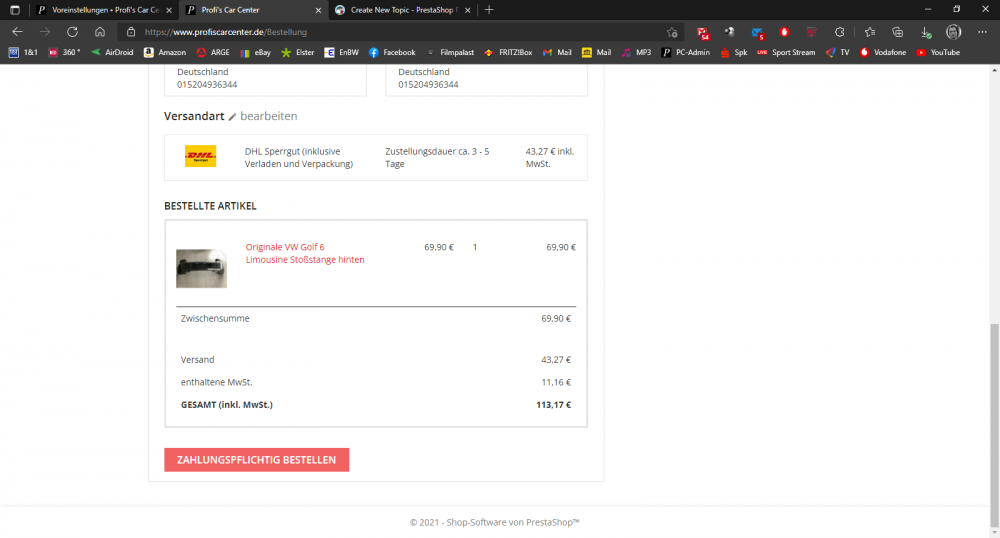The image size is (1000, 538).
Task: Open Gmail extension showing 54 unread
Action: click(x=702, y=33)
